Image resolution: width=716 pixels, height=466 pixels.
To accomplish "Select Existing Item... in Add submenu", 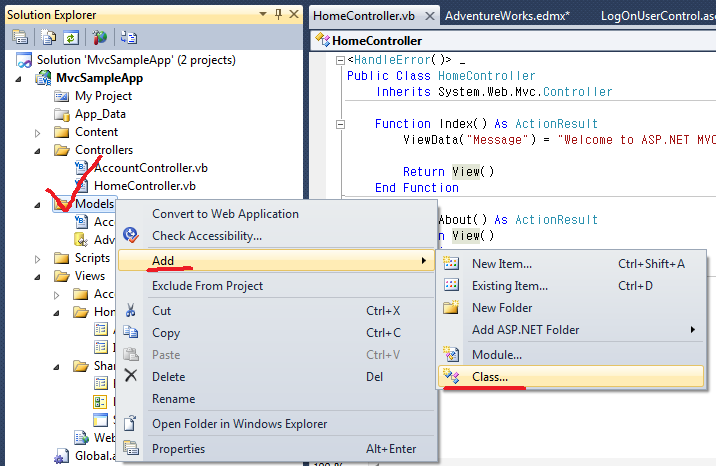I will point(571,286).
